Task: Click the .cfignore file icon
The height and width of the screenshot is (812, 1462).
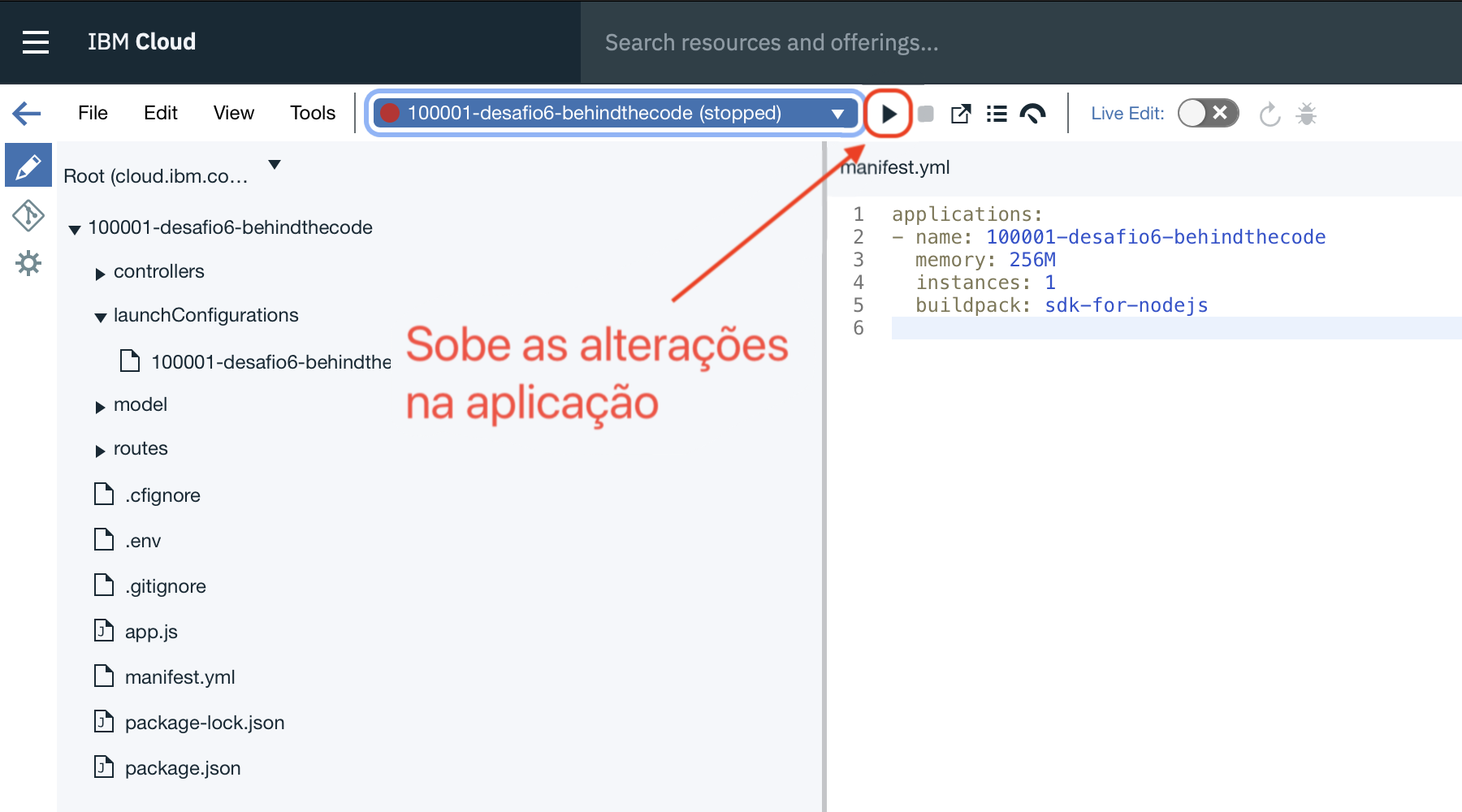Action: tap(104, 494)
